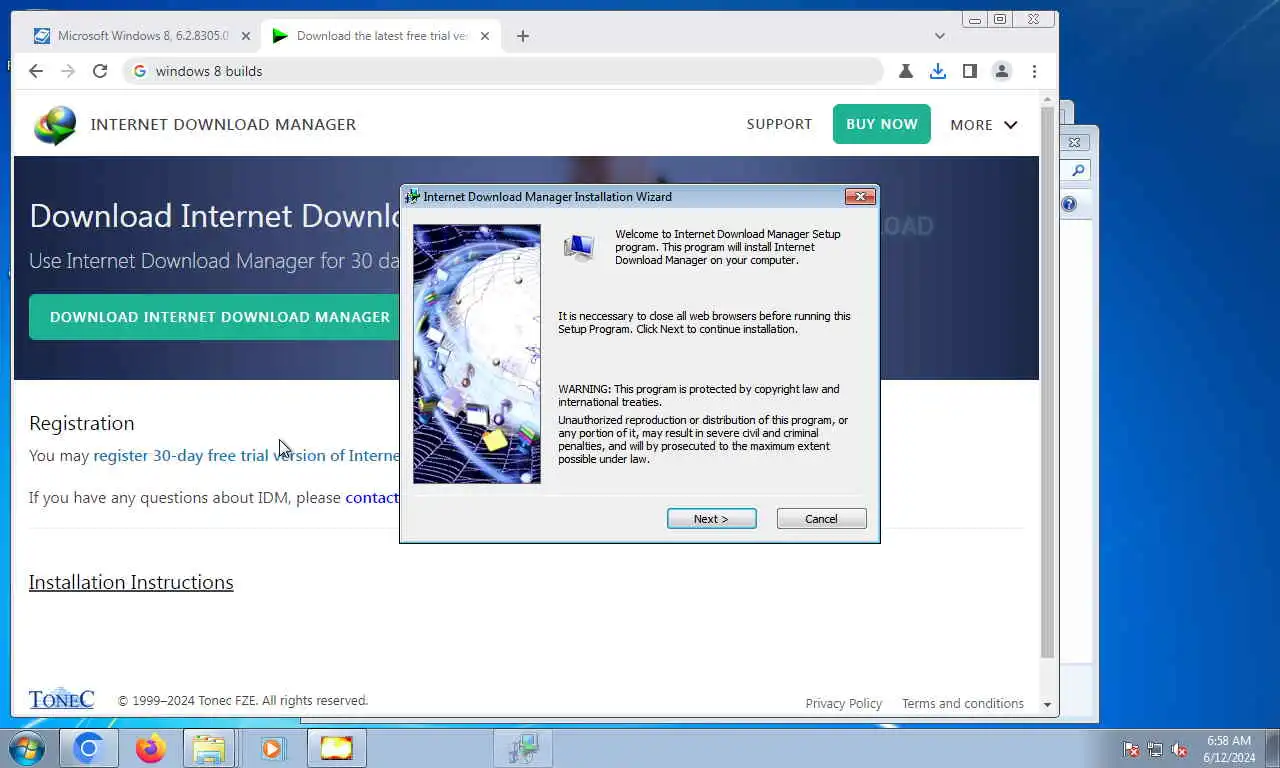1280x768 pixels.
Task: Open a new browser tab
Action: click(523, 36)
